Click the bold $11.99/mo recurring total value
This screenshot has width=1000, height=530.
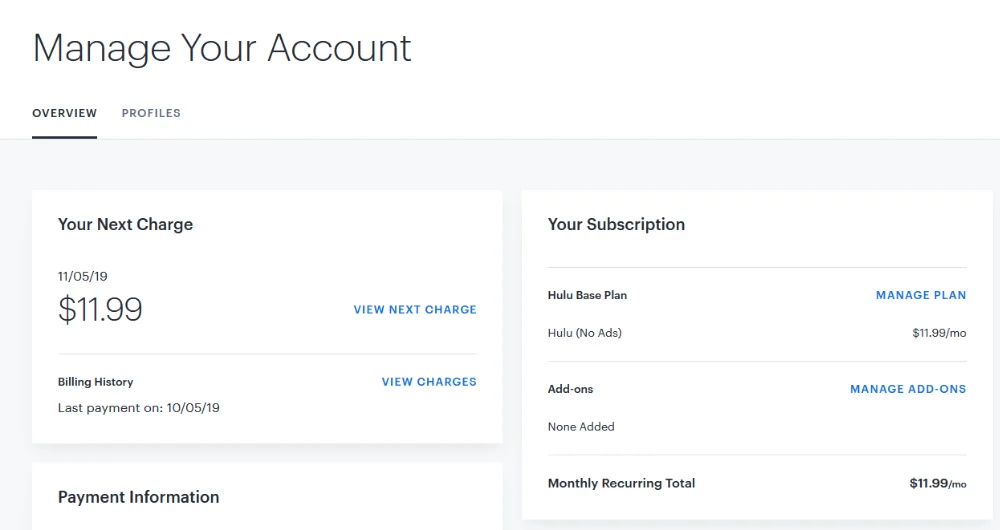938,483
